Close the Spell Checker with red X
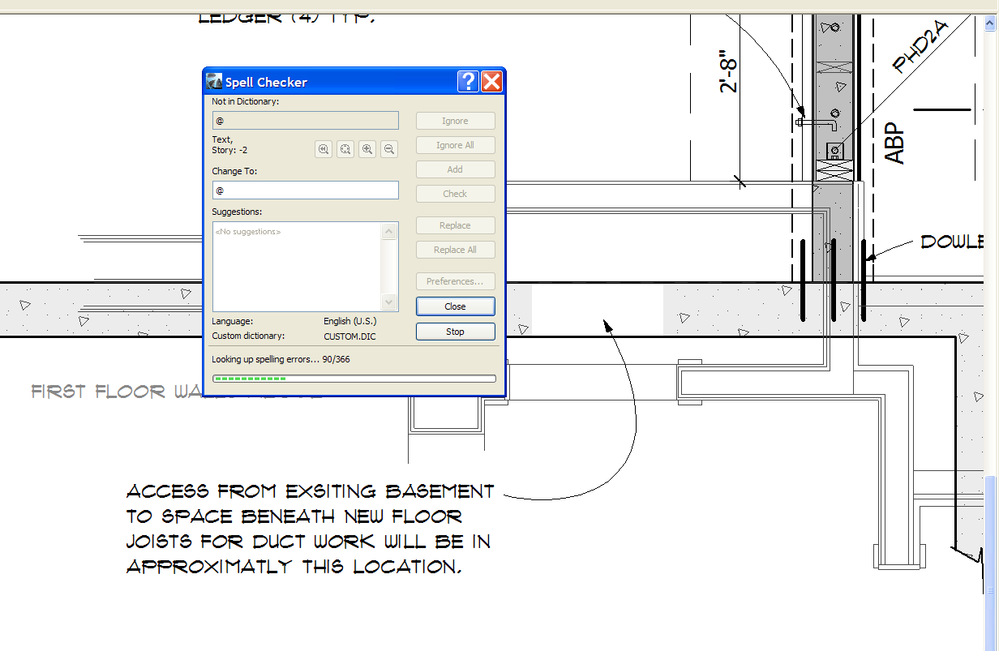Viewport: 999px width, 651px height. coord(492,82)
